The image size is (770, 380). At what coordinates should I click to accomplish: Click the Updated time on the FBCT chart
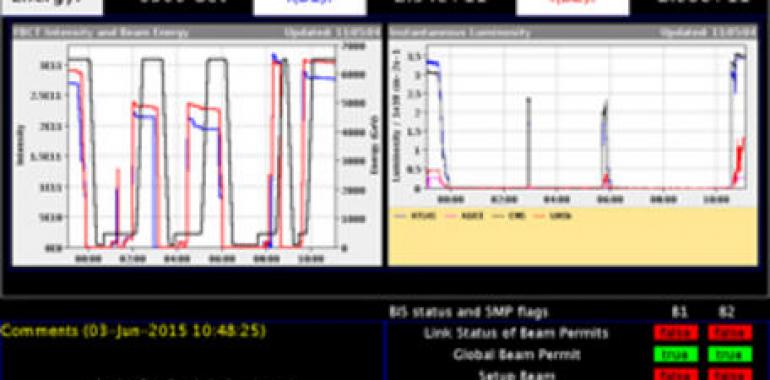(332, 33)
